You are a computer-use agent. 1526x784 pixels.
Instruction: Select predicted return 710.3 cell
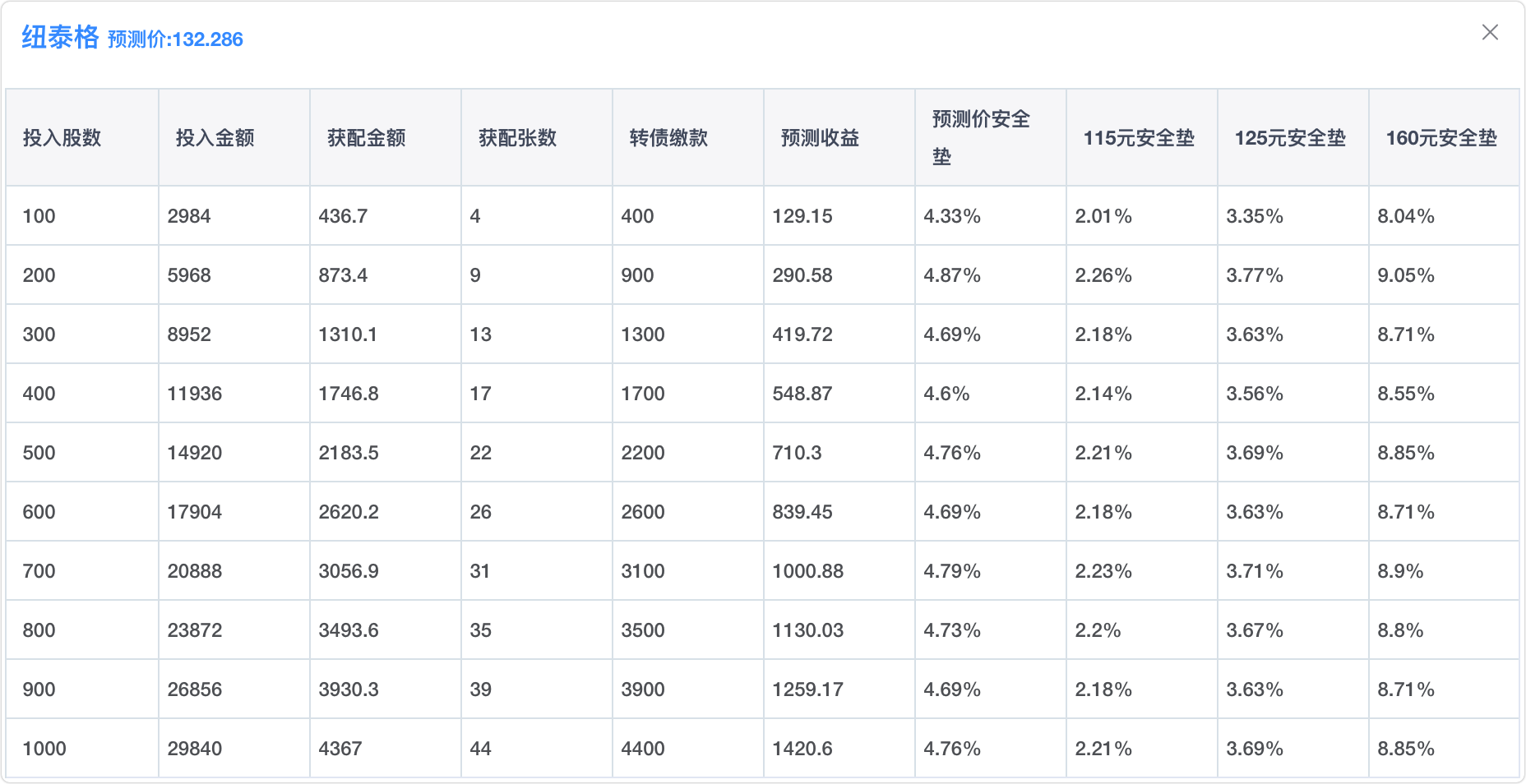(796, 453)
